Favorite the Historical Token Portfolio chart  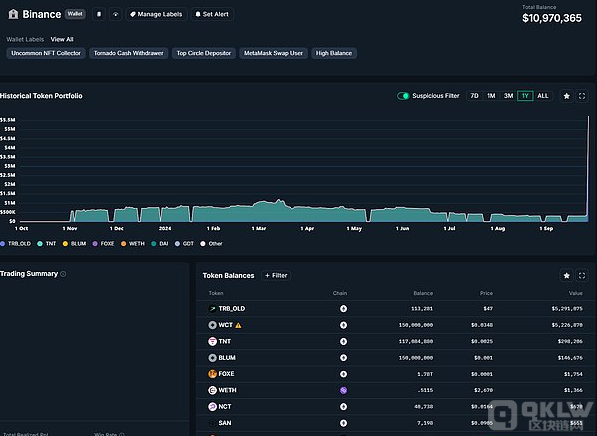pos(567,96)
